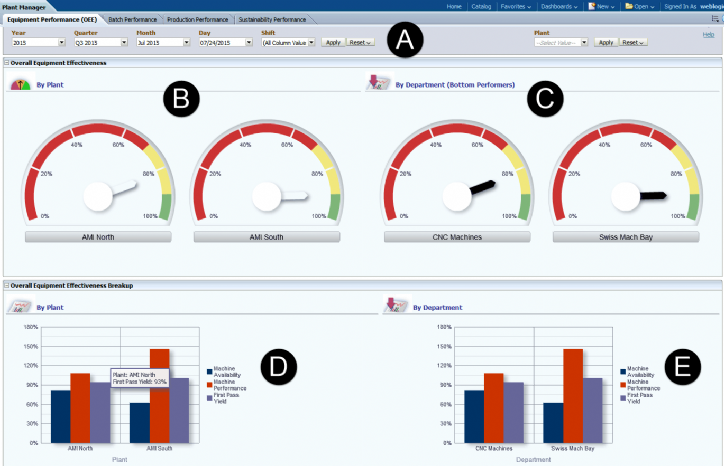Click the Swiss Mach Bay gauge needle

pyautogui.click(x=650, y=194)
